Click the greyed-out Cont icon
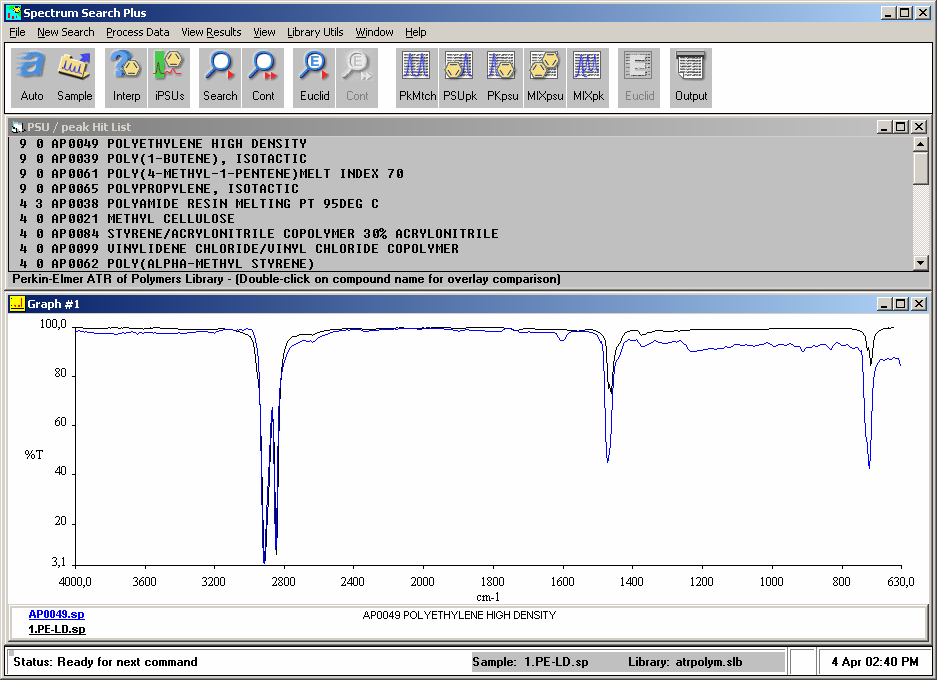Viewport: 937px width, 680px height. 357,78
